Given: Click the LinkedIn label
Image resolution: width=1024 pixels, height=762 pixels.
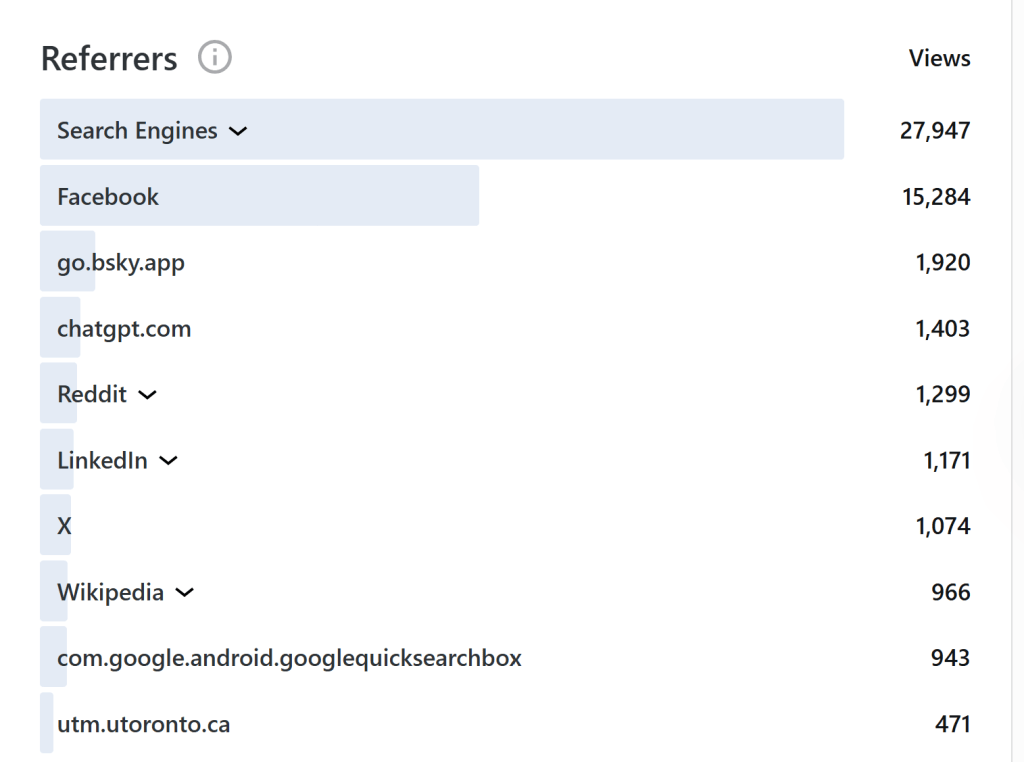Looking at the screenshot, I should click(102, 461).
